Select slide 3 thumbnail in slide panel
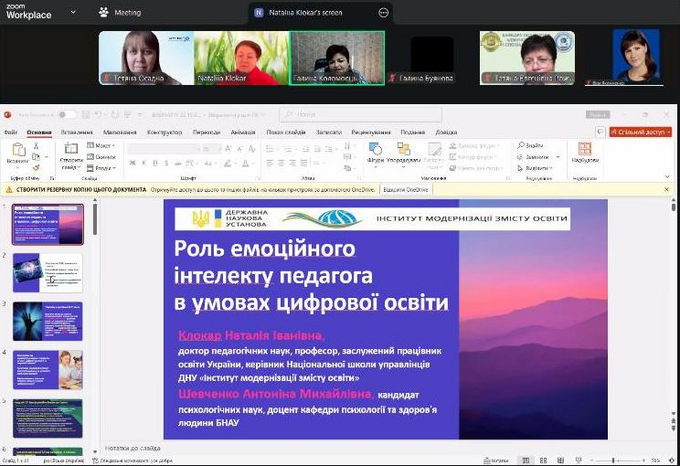The image size is (680, 466). (47, 321)
